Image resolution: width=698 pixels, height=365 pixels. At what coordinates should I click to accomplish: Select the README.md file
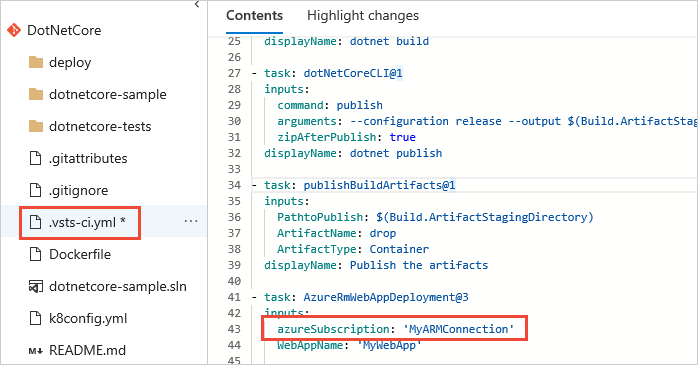(87, 350)
